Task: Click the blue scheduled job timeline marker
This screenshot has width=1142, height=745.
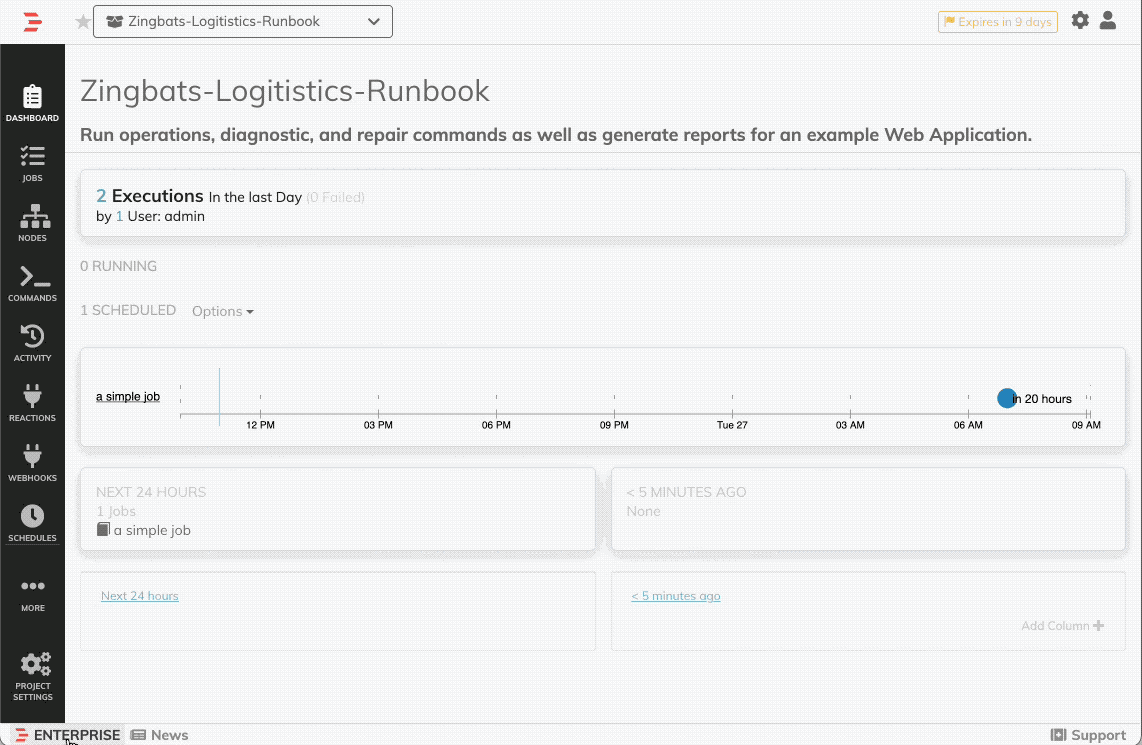Action: click(x=1006, y=398)
